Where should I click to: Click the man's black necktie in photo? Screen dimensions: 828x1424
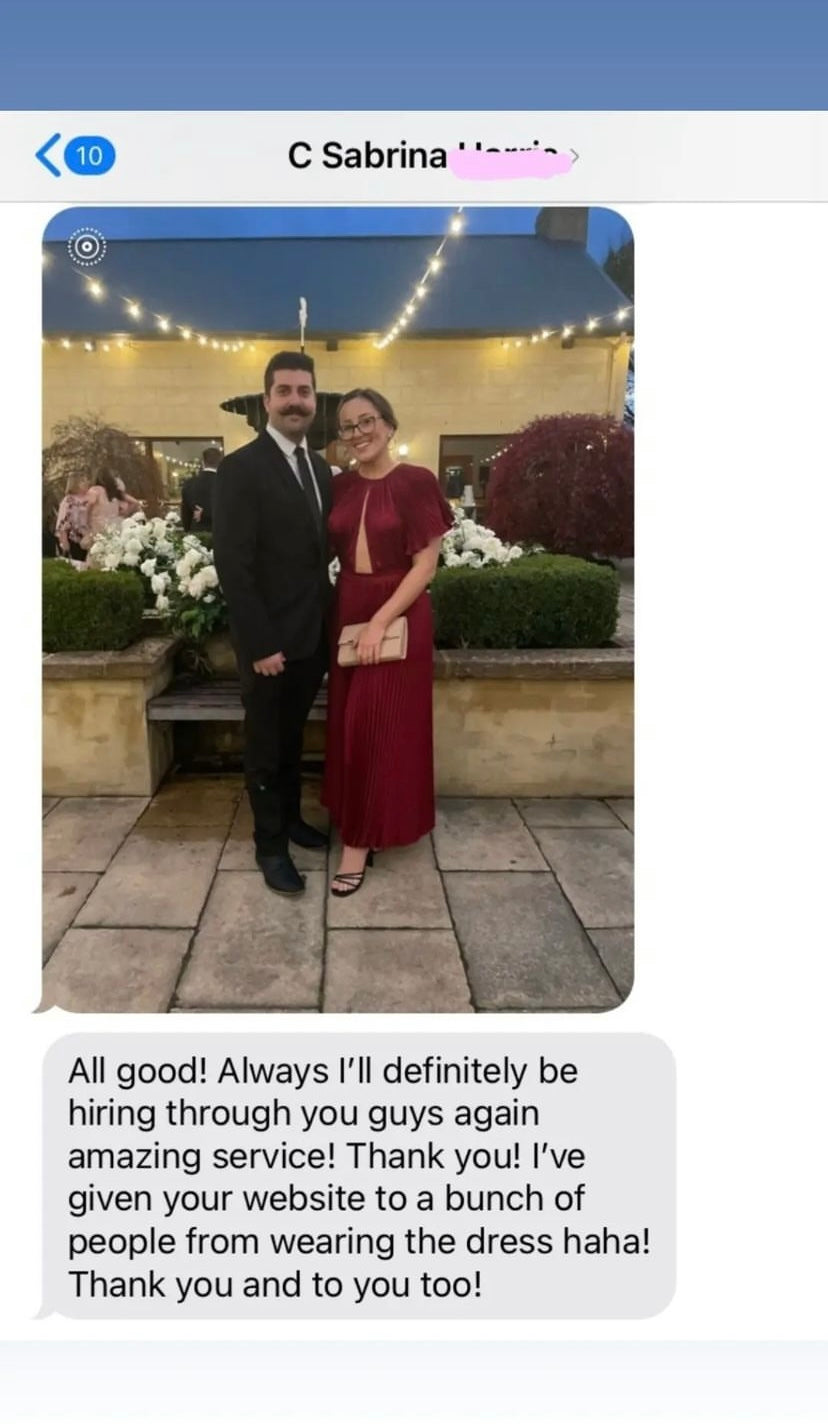(x=306, y=483)
